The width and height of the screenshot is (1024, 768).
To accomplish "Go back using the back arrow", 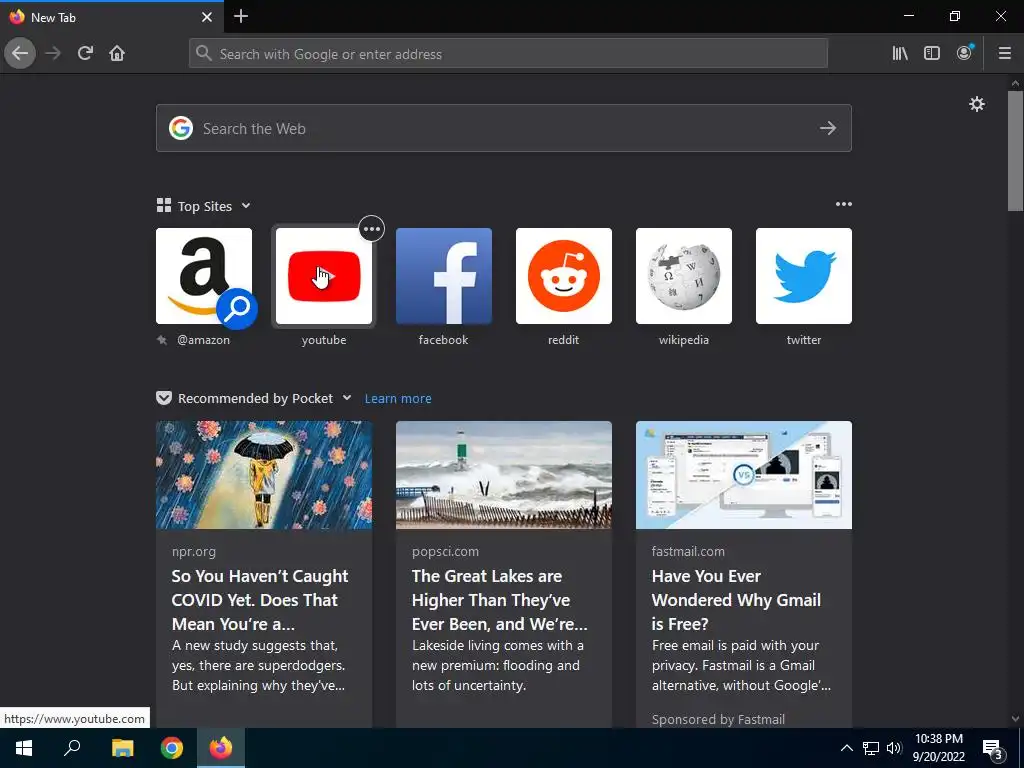I will (20, 54).
